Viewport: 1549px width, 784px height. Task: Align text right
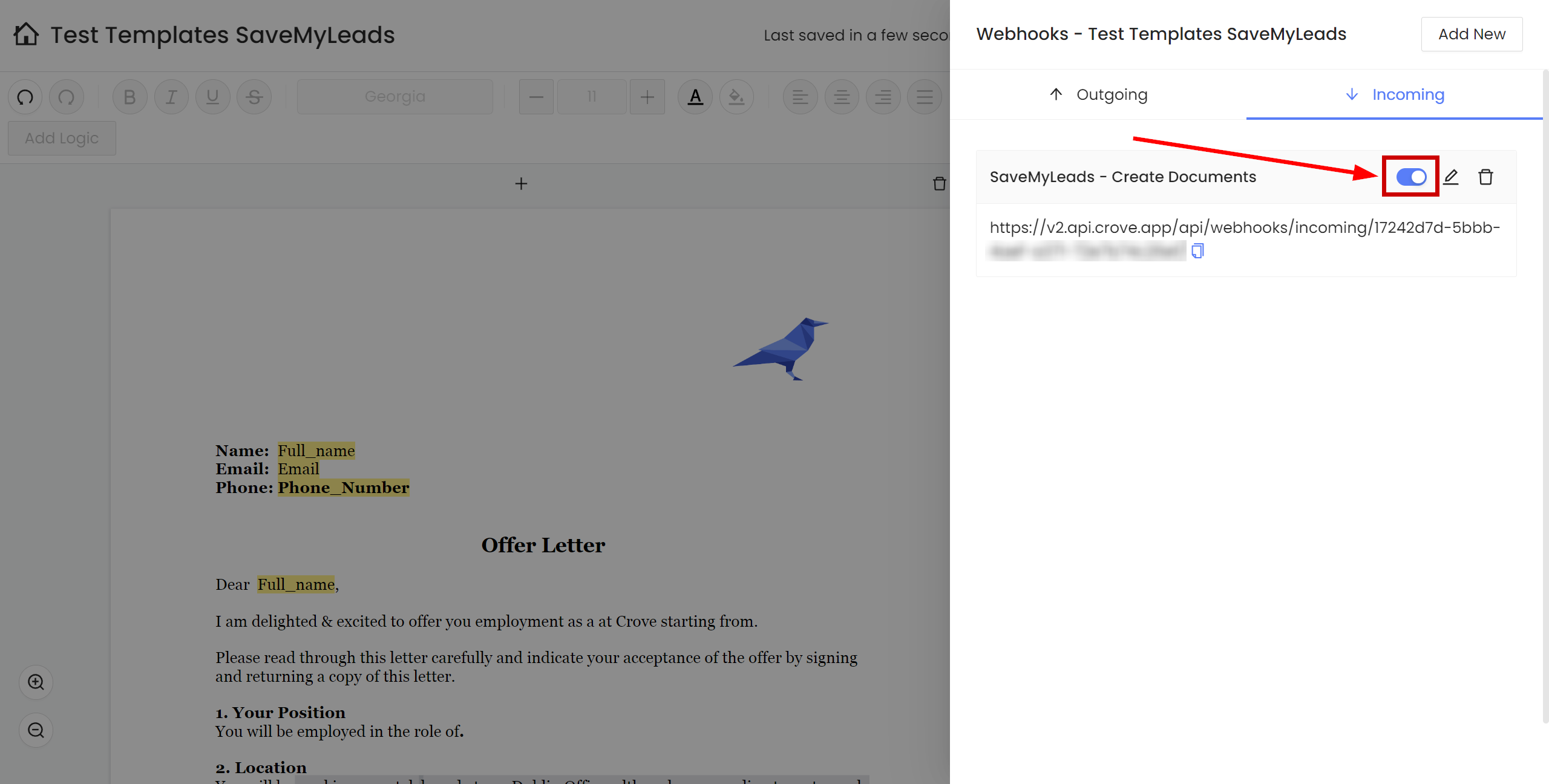[883, 97]
